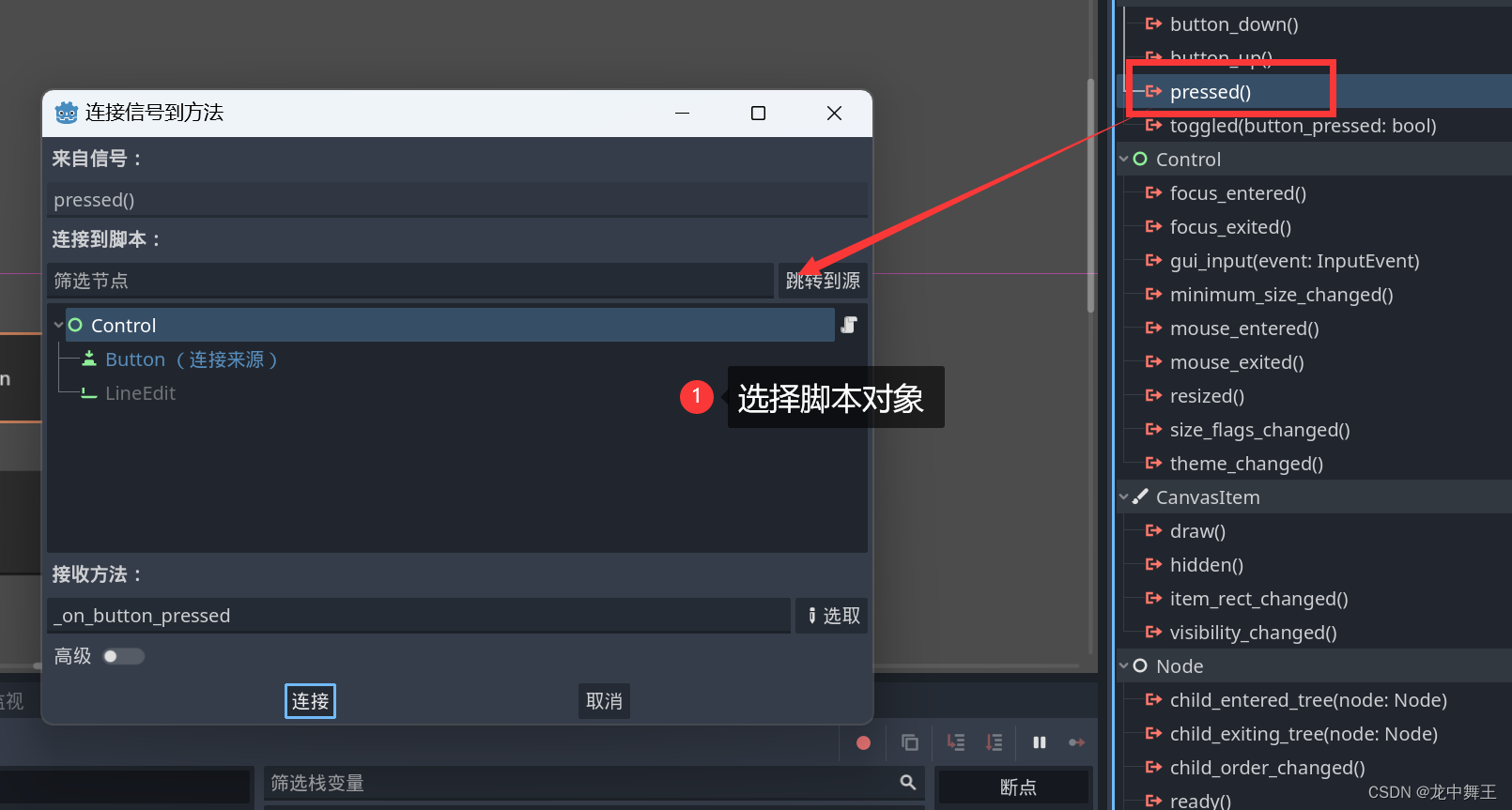1512x810 pixels.
Task: Click the Continue arrow icon in the debugger
Action: [x=1077, y=742]
